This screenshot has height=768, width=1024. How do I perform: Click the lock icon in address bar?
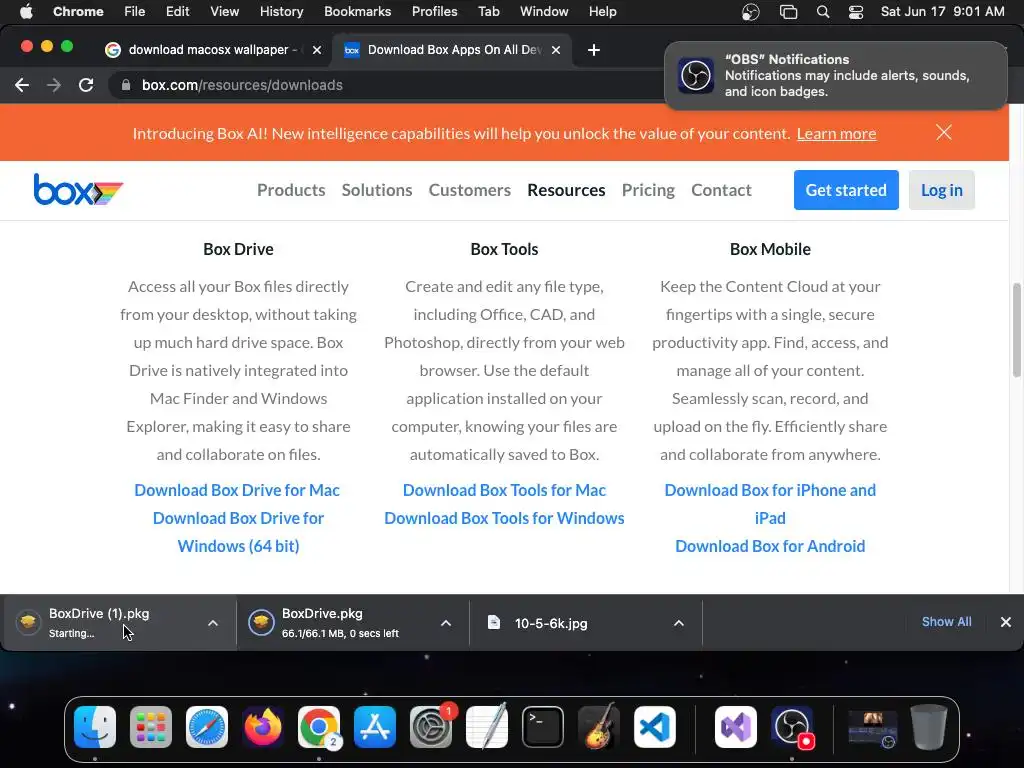[126, 85]
